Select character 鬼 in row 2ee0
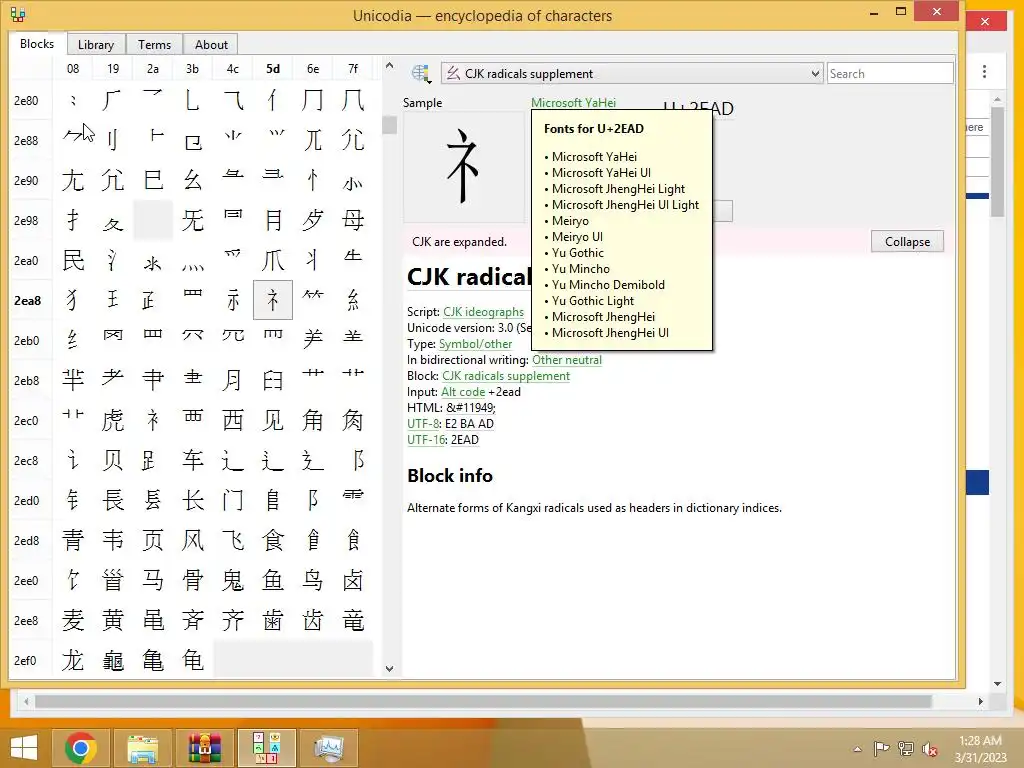Viewport: 1024px width, 768px height. (x=232, y=580)
